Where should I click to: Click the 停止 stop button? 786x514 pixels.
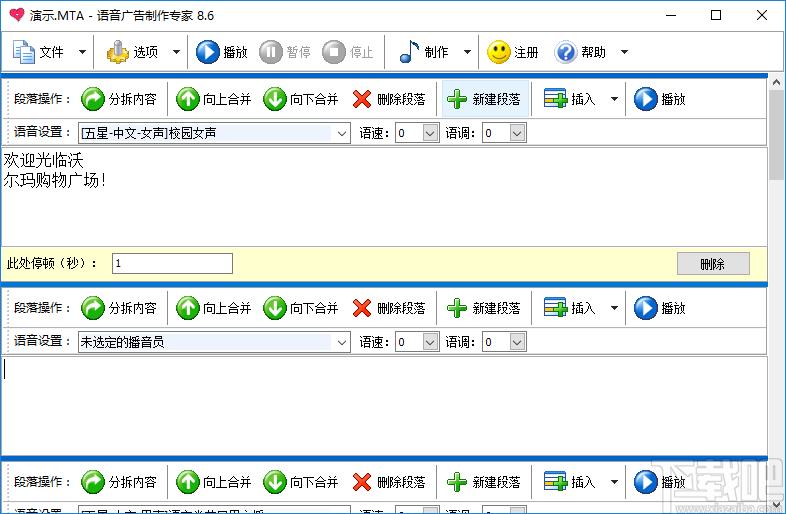click(x=348, y=52)
